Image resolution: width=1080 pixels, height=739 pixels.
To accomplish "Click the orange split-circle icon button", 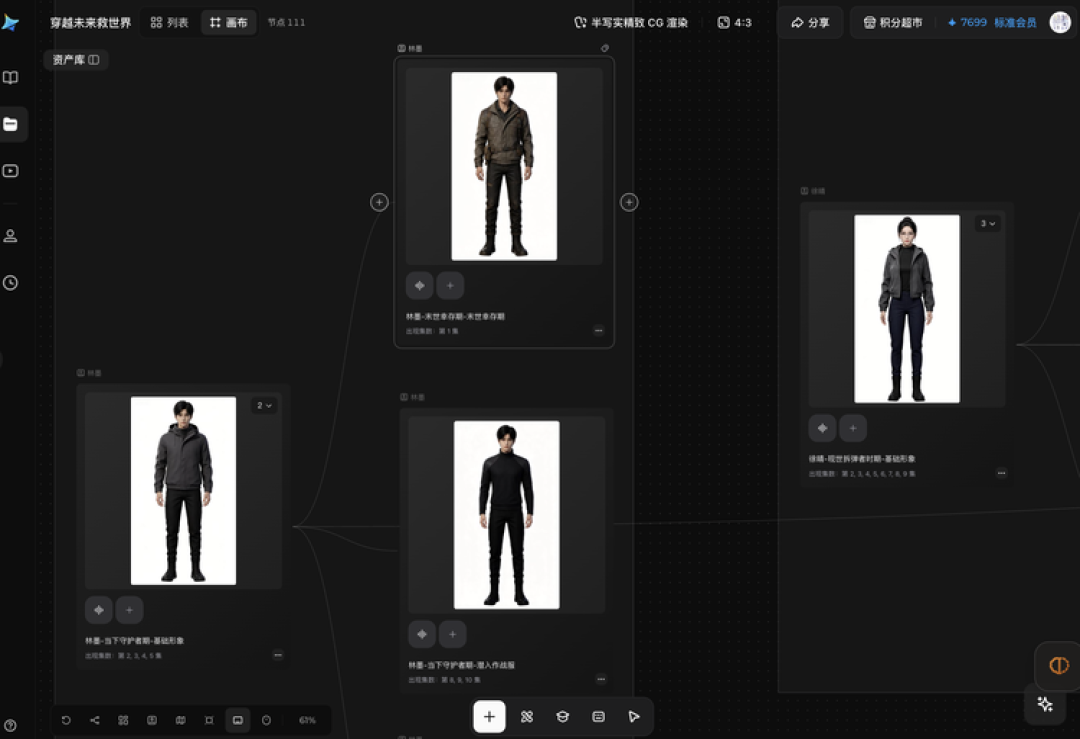I will click(1059, 665).
